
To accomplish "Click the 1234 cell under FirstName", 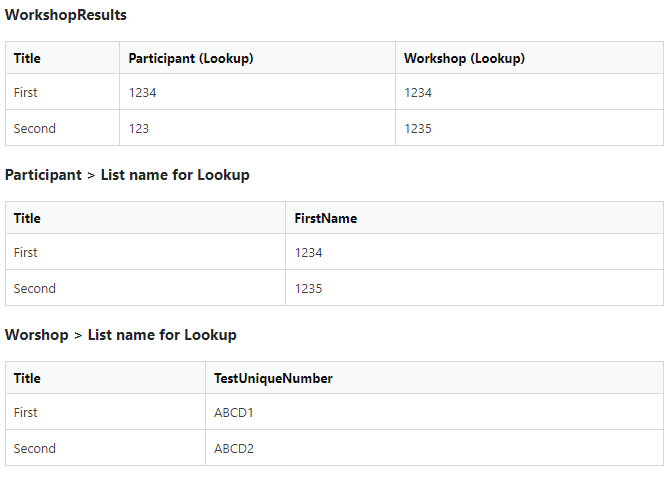I will [x=309, y=252].
